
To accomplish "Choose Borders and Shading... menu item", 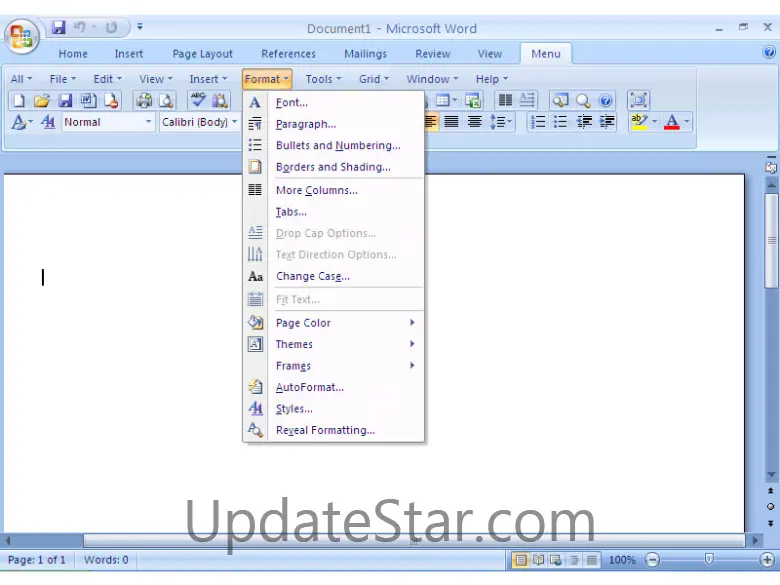I will [334, 167].
